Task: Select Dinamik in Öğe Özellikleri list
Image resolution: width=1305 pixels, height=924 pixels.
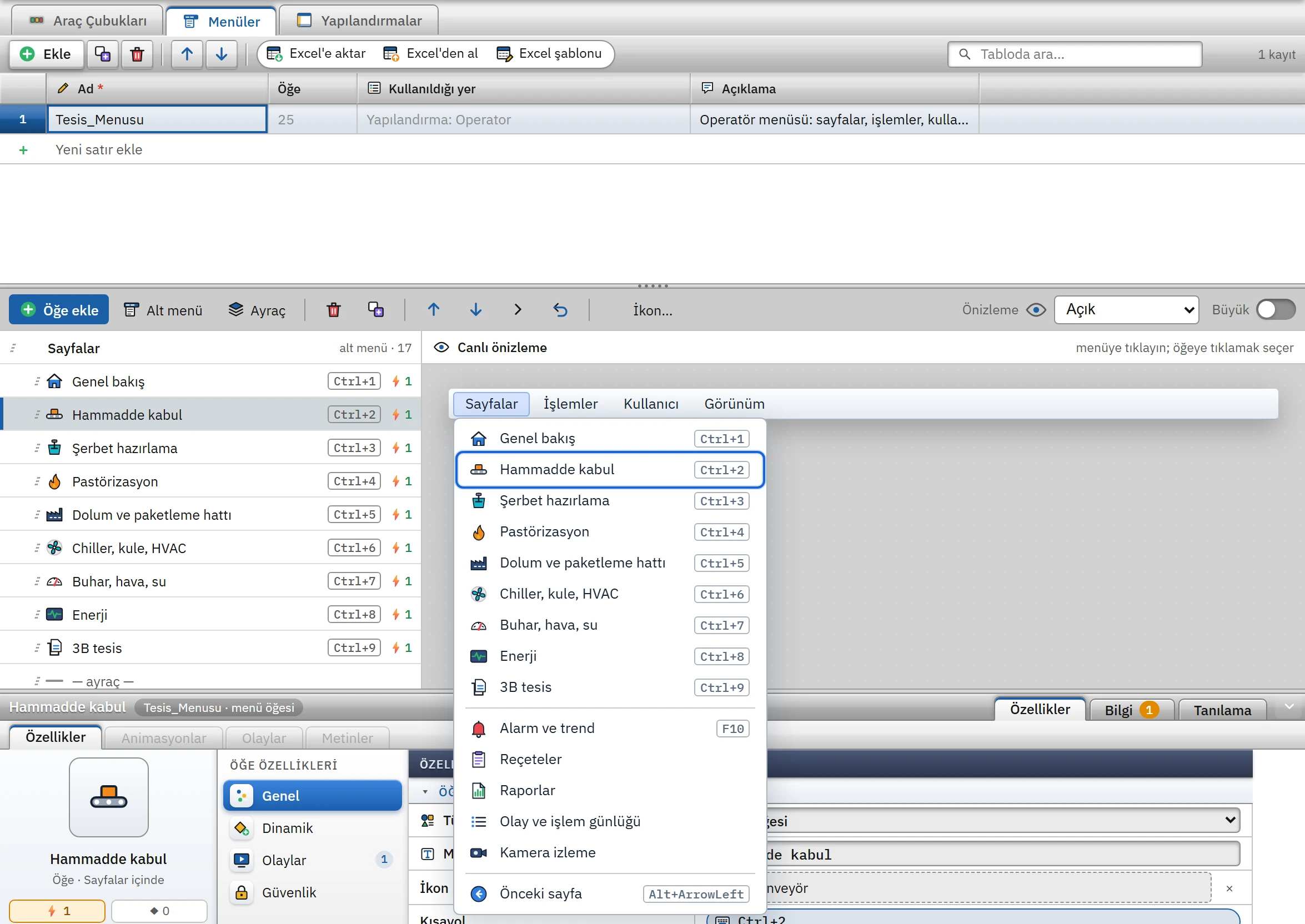Action: (312, 828)
